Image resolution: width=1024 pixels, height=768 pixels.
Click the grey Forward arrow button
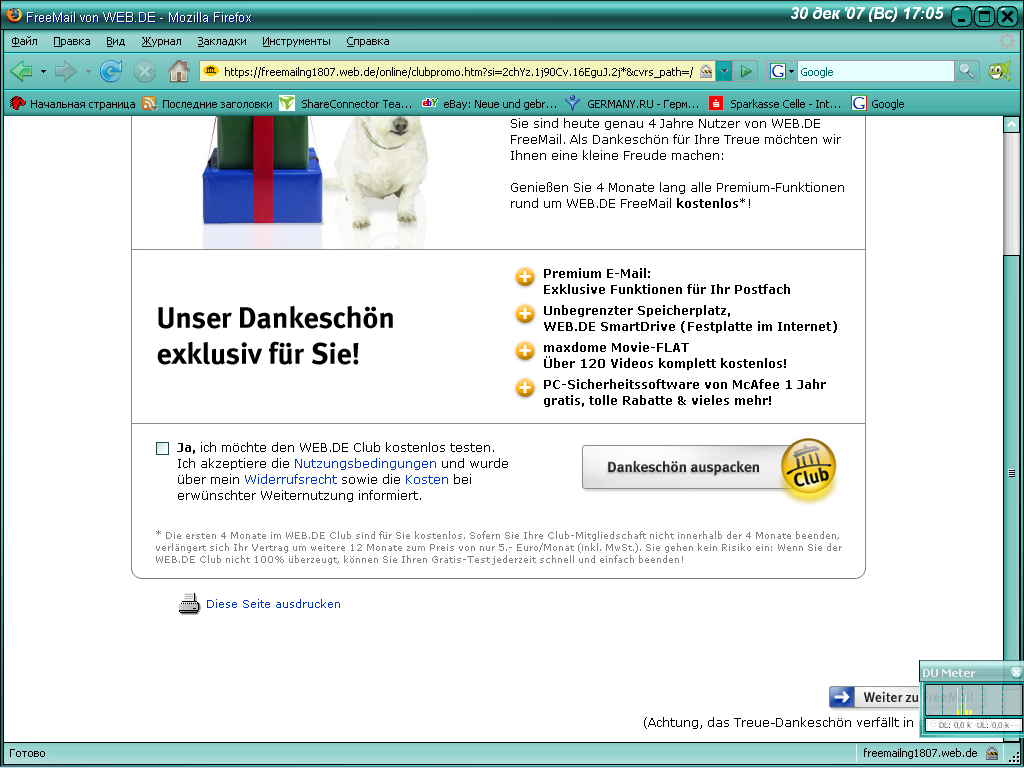click(65, 71)
